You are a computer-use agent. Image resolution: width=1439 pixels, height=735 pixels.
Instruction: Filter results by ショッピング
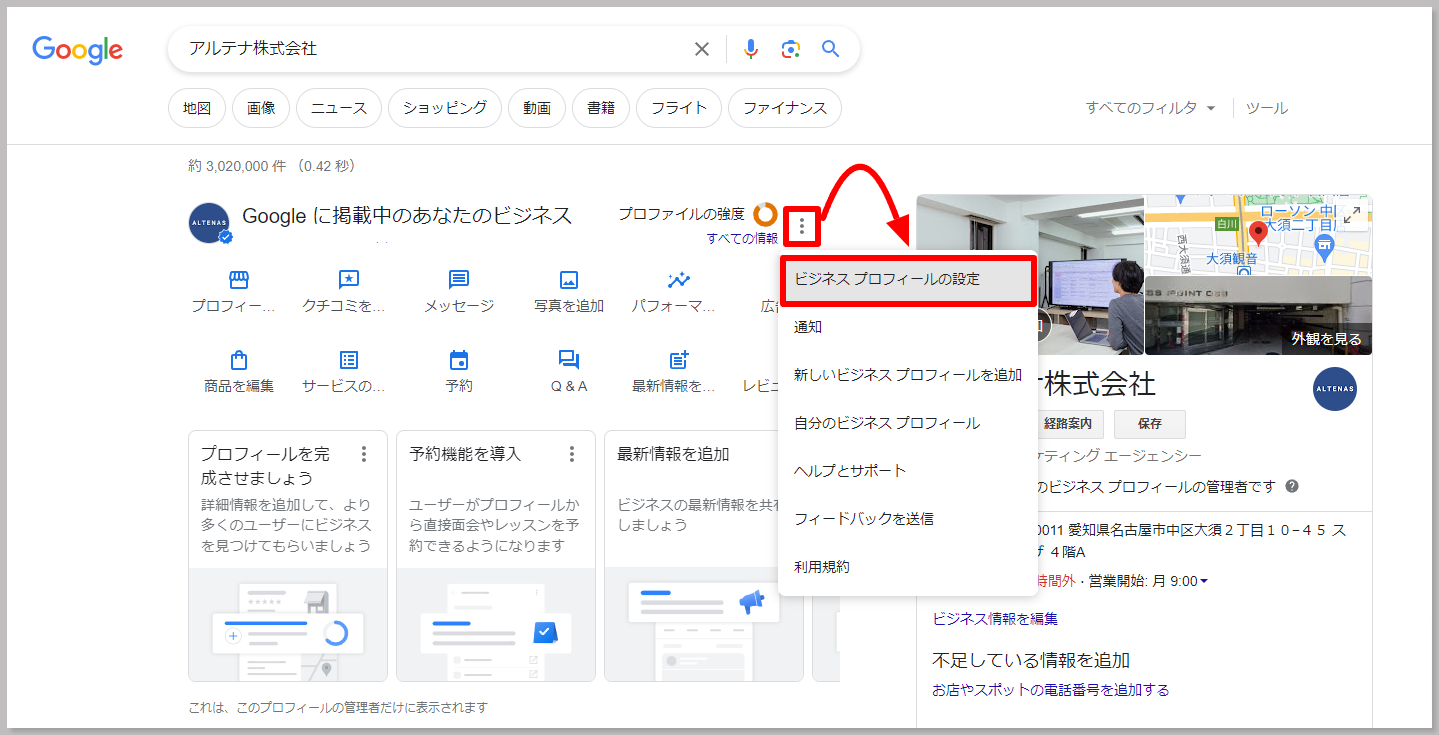pos(445,108)
